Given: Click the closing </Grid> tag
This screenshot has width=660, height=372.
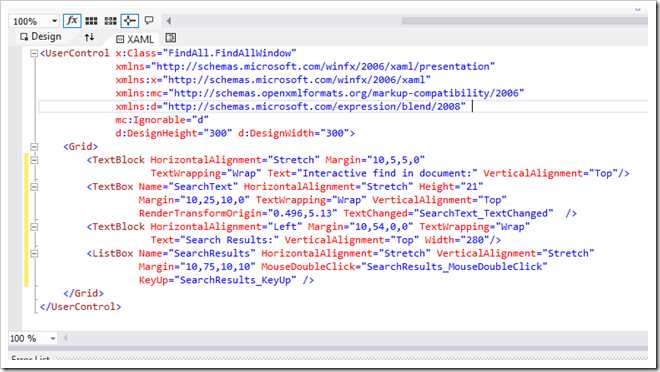Looking at the screenshot, I should point(83,293).
